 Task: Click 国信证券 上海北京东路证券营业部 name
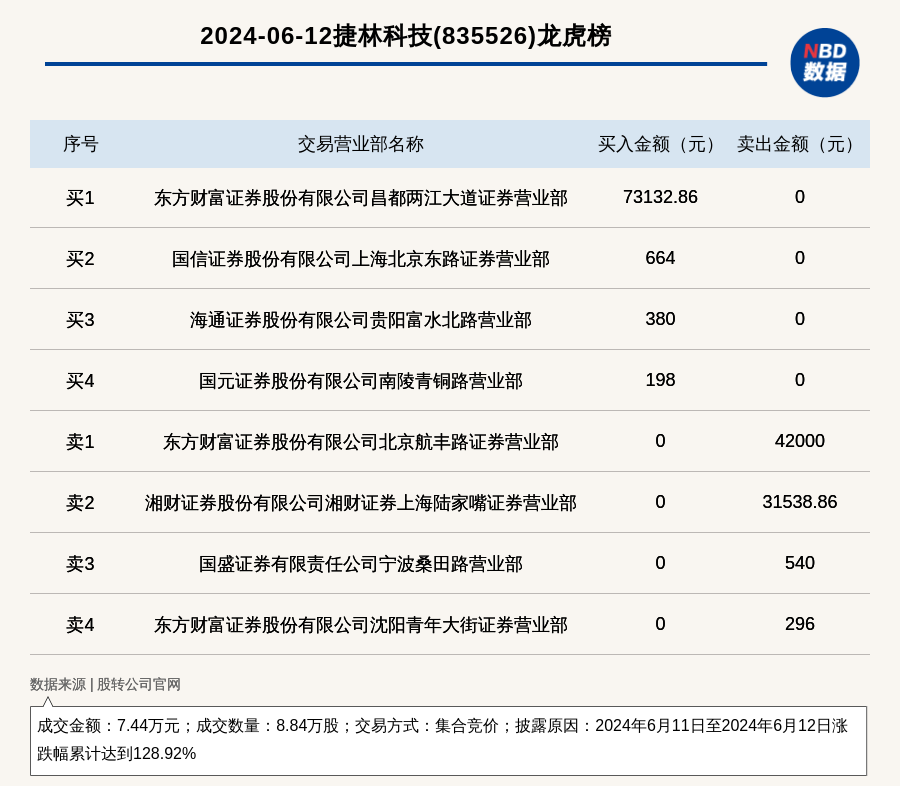click(x=360, y=259)
